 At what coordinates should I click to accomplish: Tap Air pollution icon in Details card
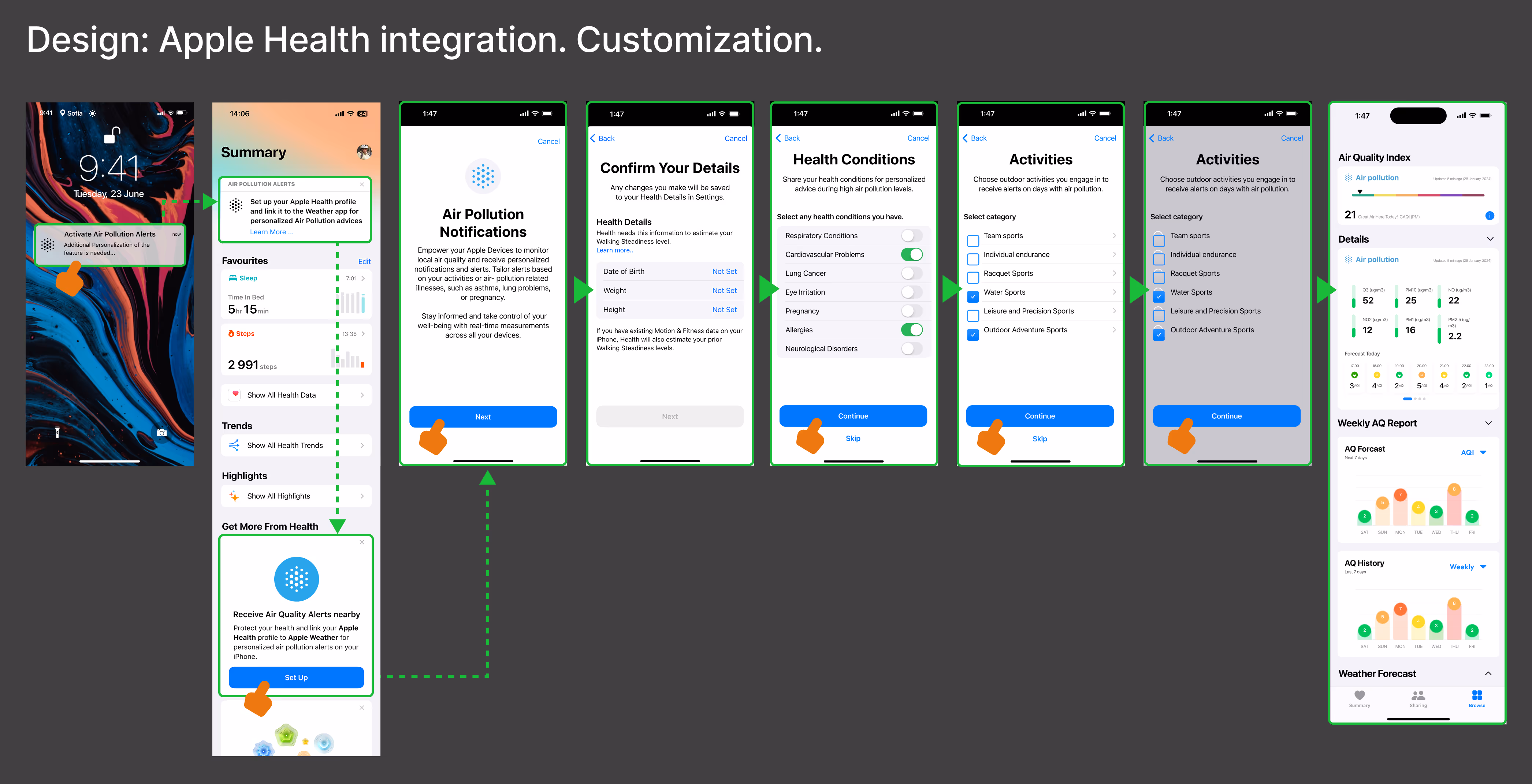[x=1348, y=260]
